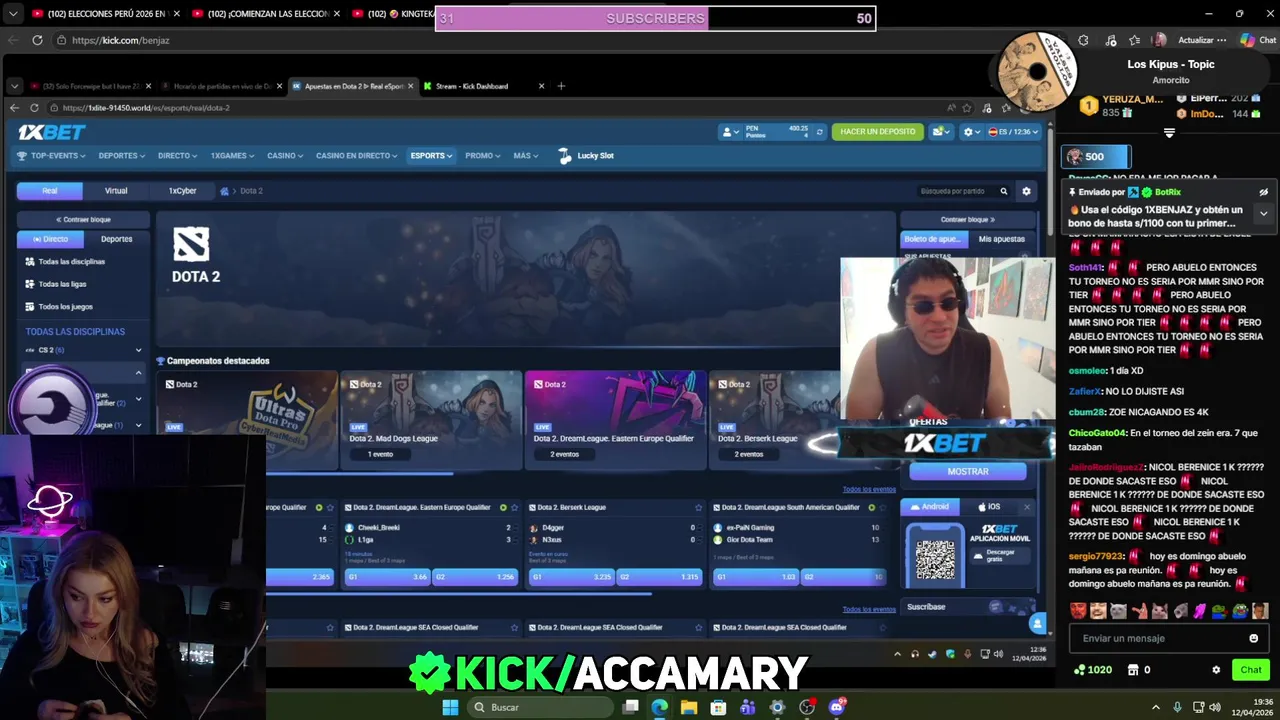Open File Explorer from taskbar
Image resolution: width=1280 pixels, height=720 pixels.
(689, 707)
